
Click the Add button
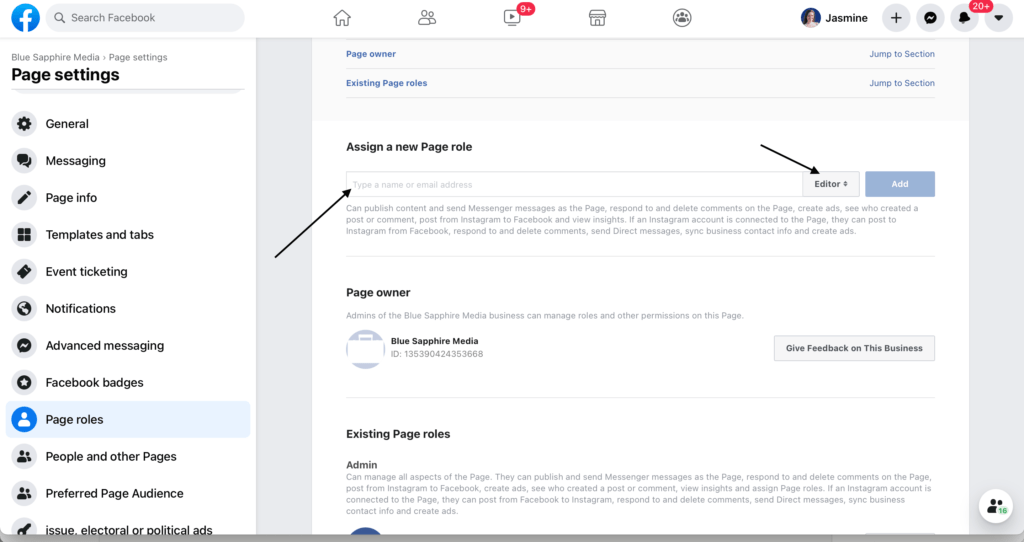tap(900, 184)
